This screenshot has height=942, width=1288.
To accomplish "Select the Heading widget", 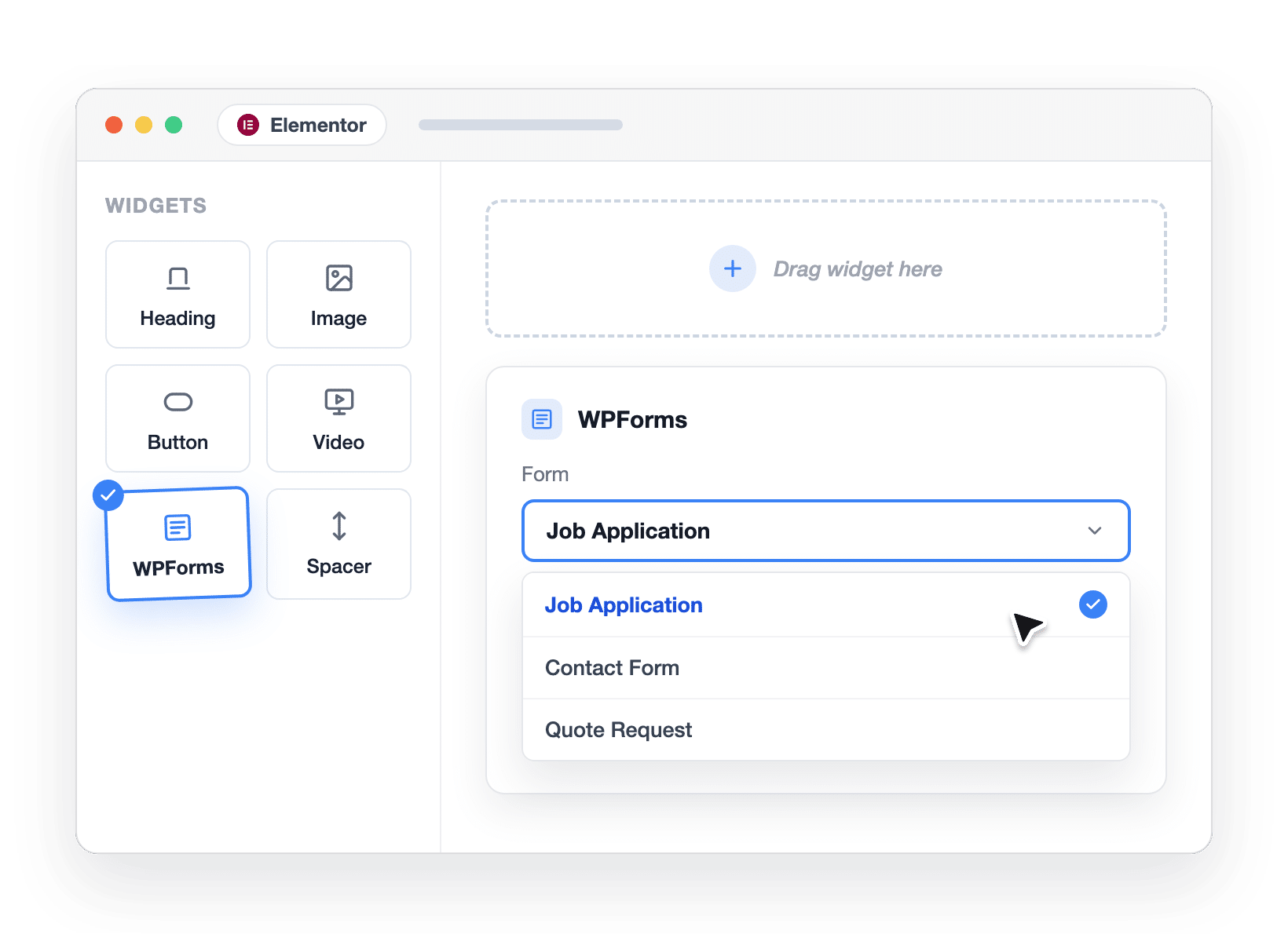I will [177, 294].
